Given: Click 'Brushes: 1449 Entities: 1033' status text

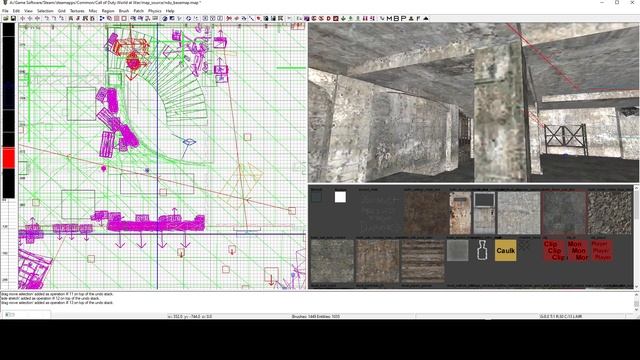Looking at the screenshot, I should point(316,316).
